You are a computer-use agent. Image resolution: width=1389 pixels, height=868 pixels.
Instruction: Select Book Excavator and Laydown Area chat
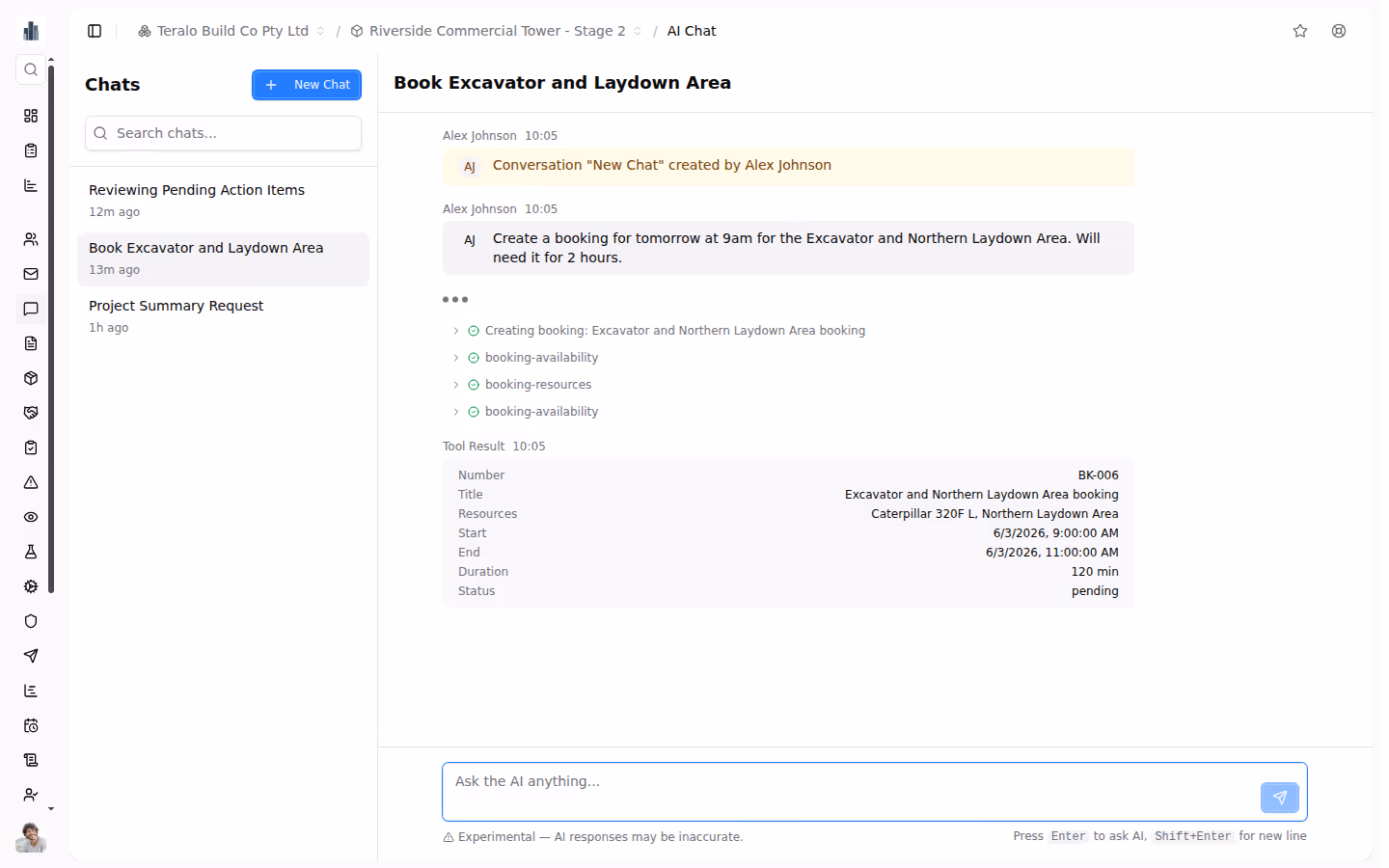tap(223, 258)
